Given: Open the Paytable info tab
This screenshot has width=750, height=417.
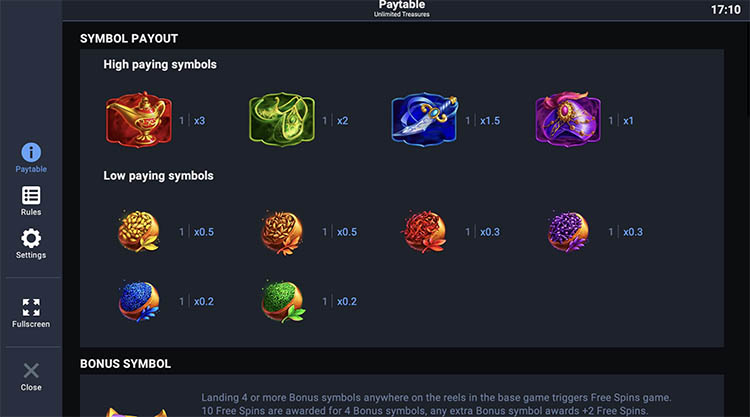Looking at the screenshot, I should click(x=31, y=158).
